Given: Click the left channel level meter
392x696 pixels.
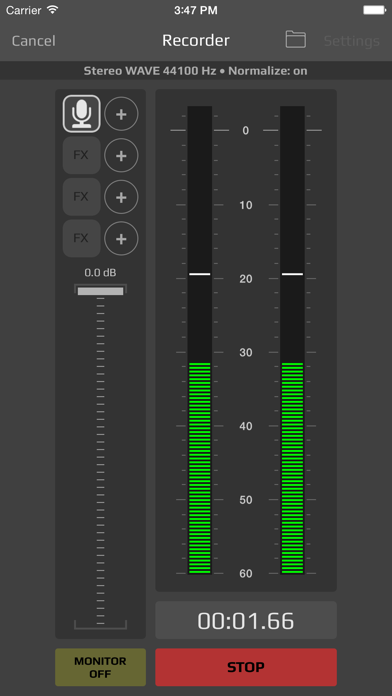Looking at the screenshot, I should pyautogui.click(x=199, y=340).
